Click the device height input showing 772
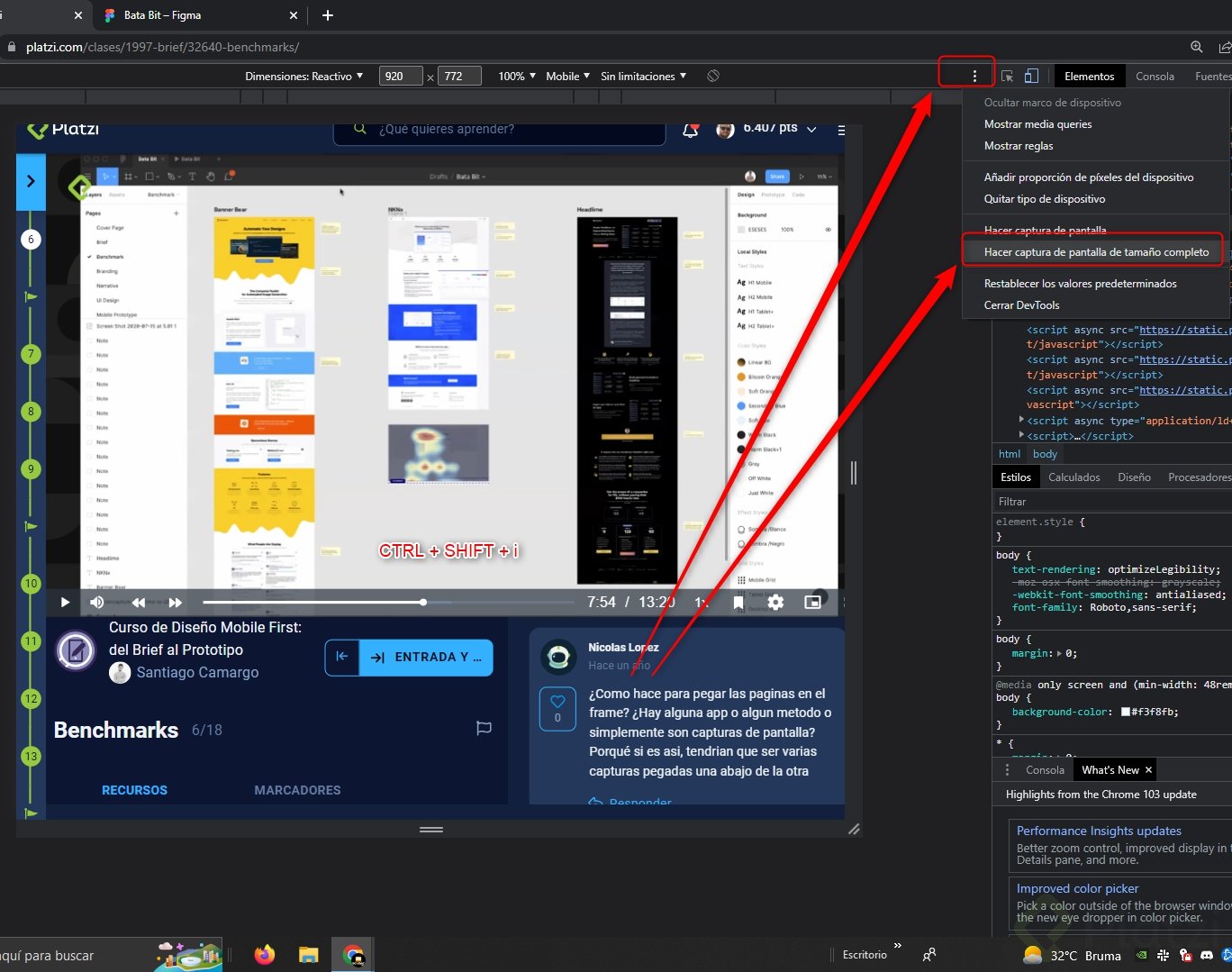1232x972 pixels. tap(459, 77)
